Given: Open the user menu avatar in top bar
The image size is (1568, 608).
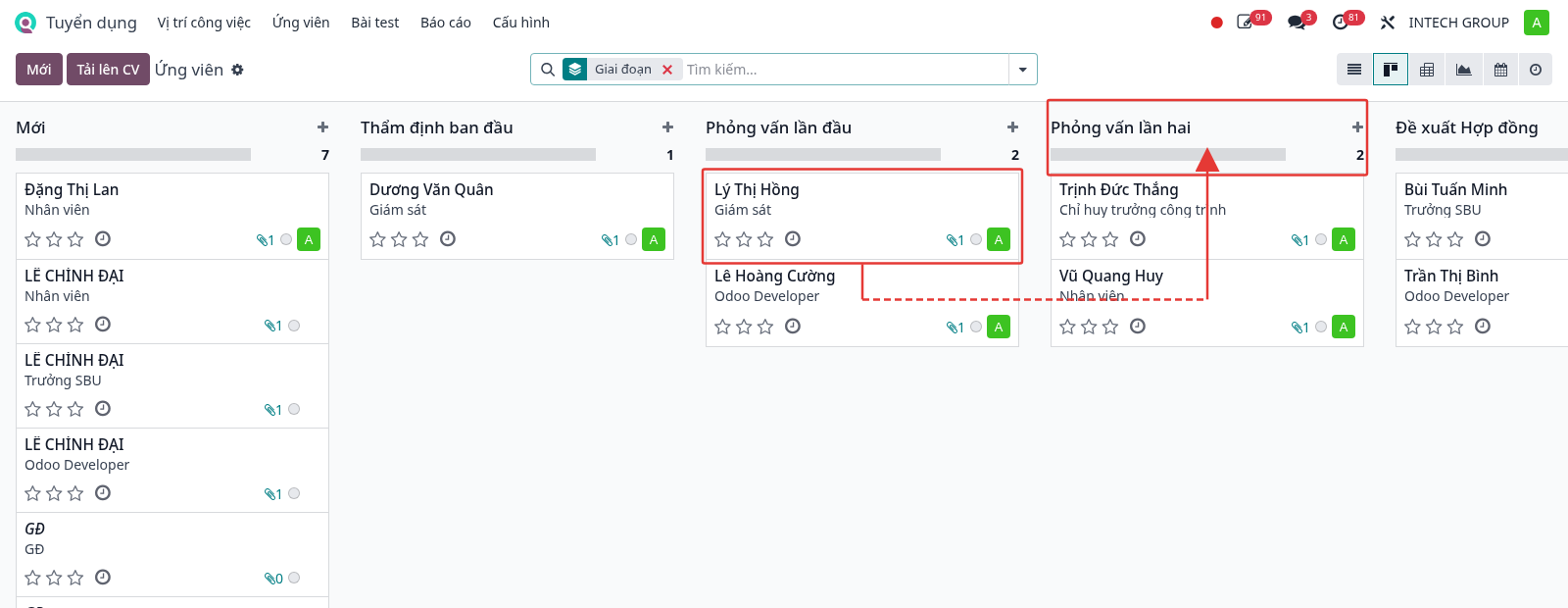Looking at the screenshot, I should pyautogui.click(x=1537, y=23).
